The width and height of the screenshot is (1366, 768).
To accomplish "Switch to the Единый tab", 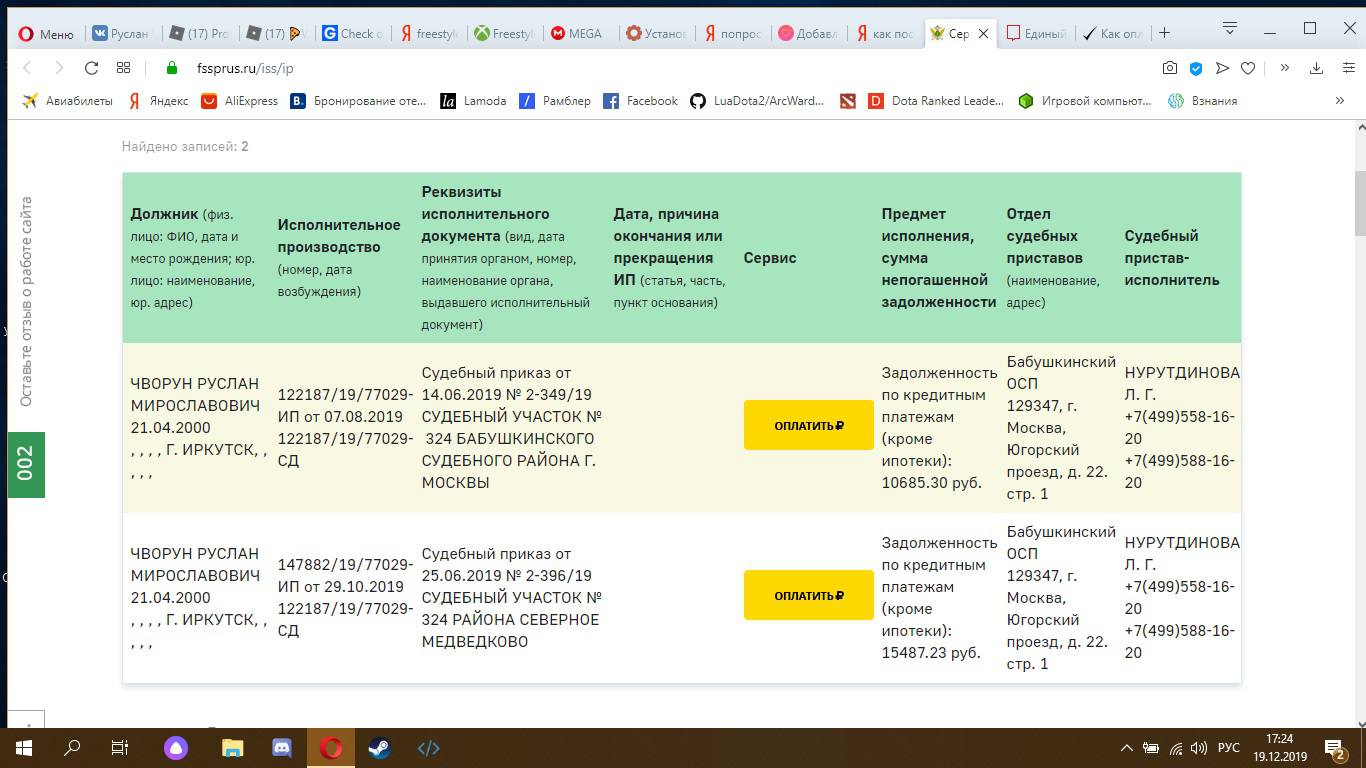I will 1036,33.
